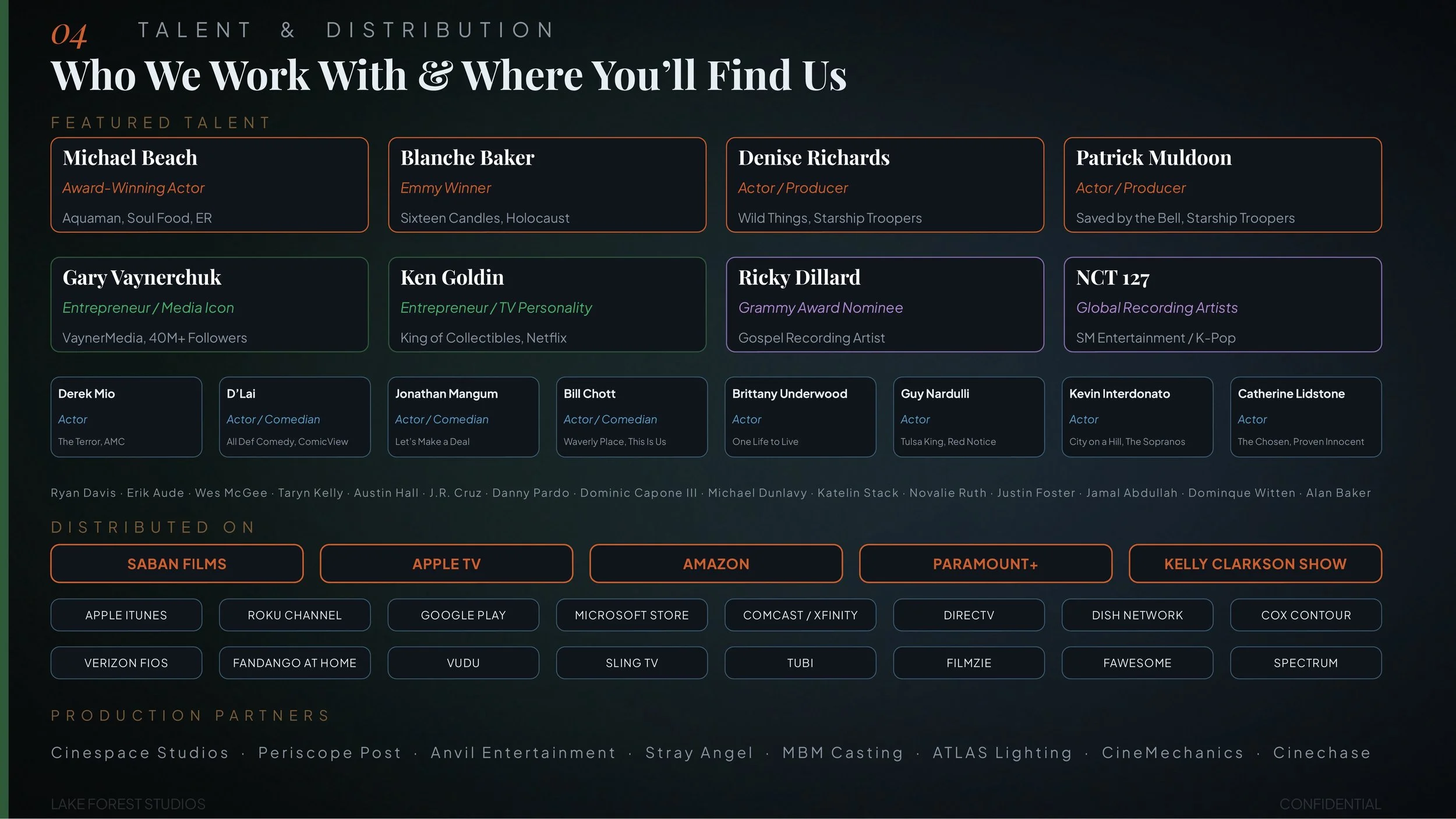The image size is (1456, 819).
Task: Click the Paramount+ button
Action: click(986, 563)
